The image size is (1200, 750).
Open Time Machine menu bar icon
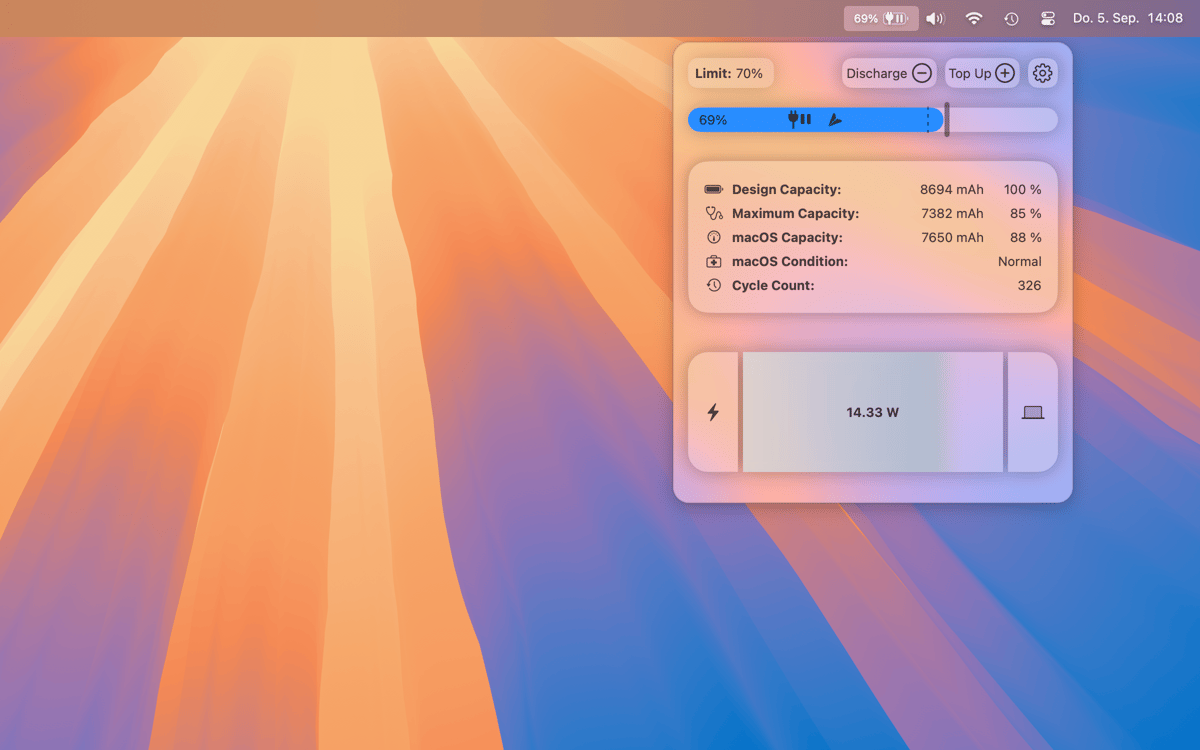click(x=1011, y=18)
